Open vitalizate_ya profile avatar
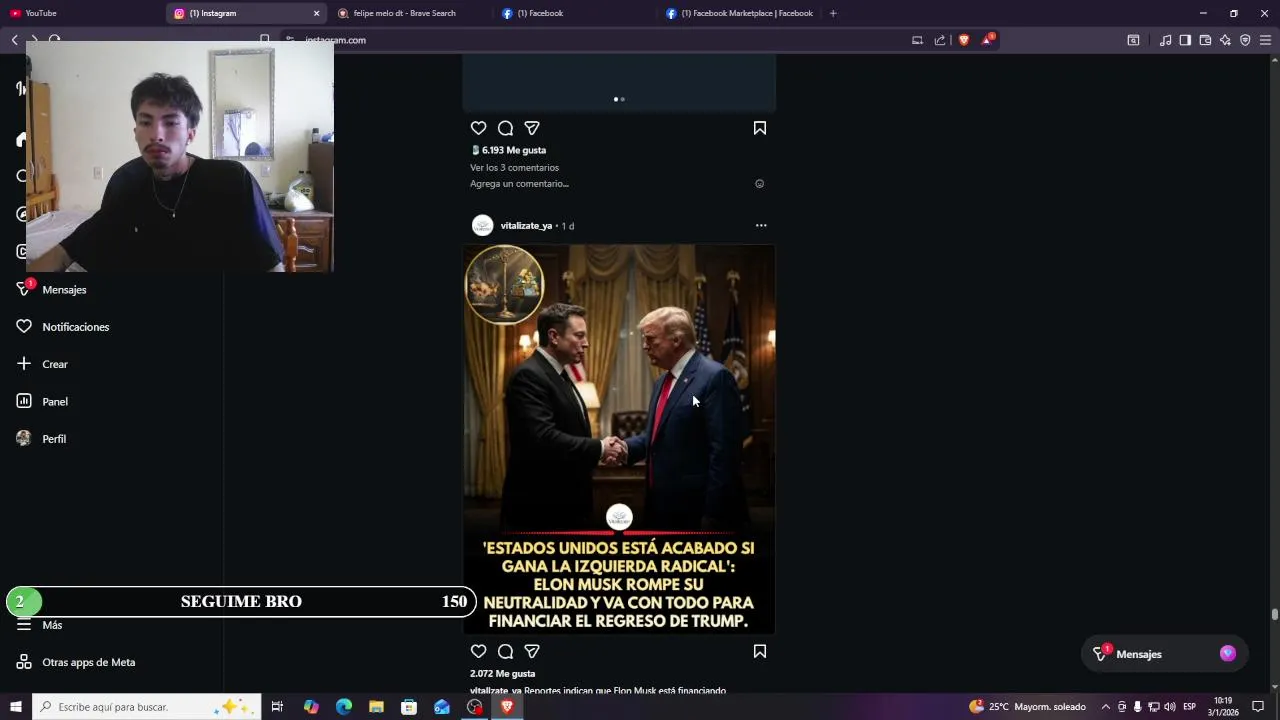This screenshot has width=1280, height=720. click(482, 225)
